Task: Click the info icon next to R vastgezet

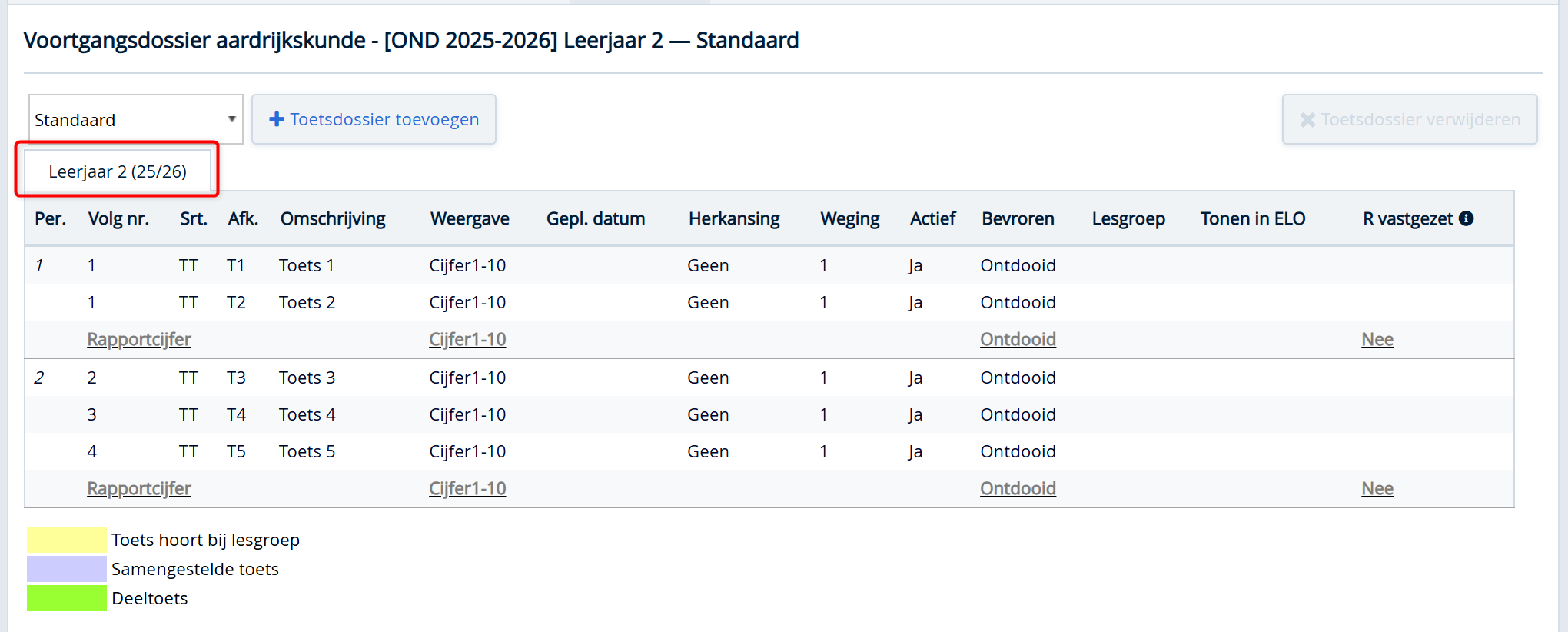Action: point(1467,218)
